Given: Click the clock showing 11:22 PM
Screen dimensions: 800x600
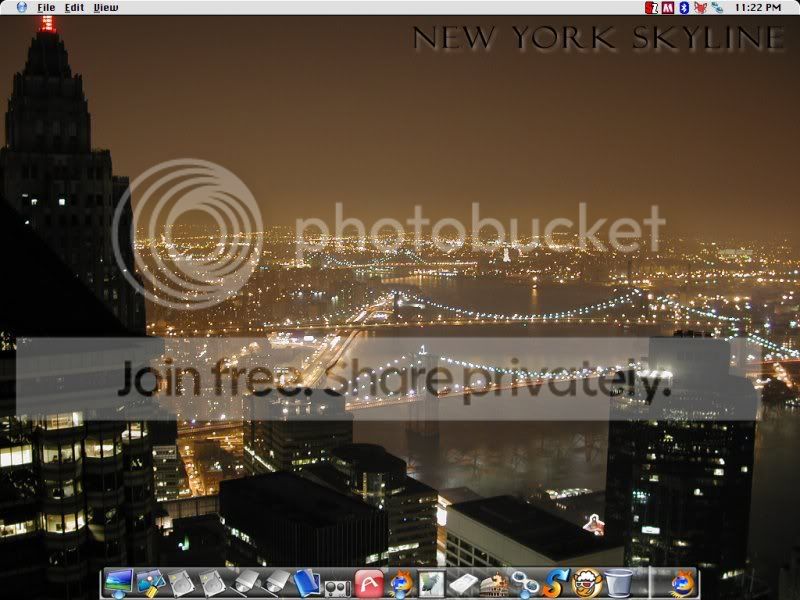Looking at the screenshot, I should point(757,7).
